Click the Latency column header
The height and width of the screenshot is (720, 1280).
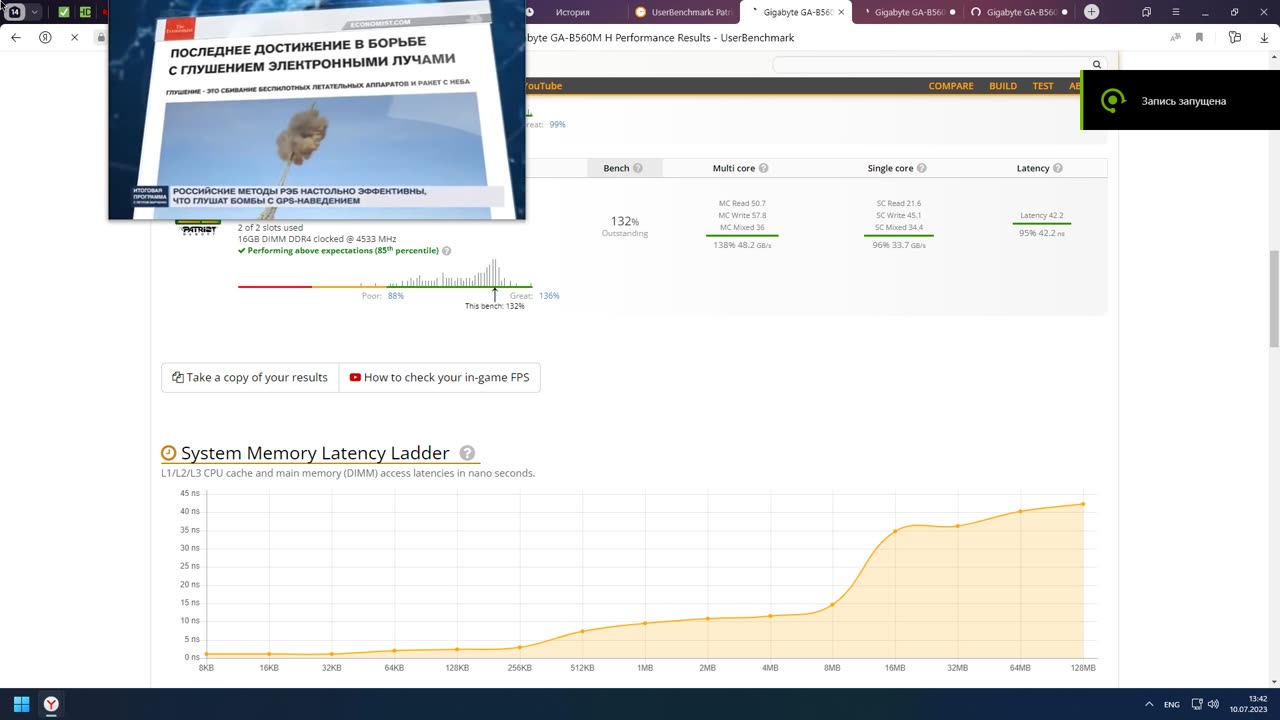1033,168
